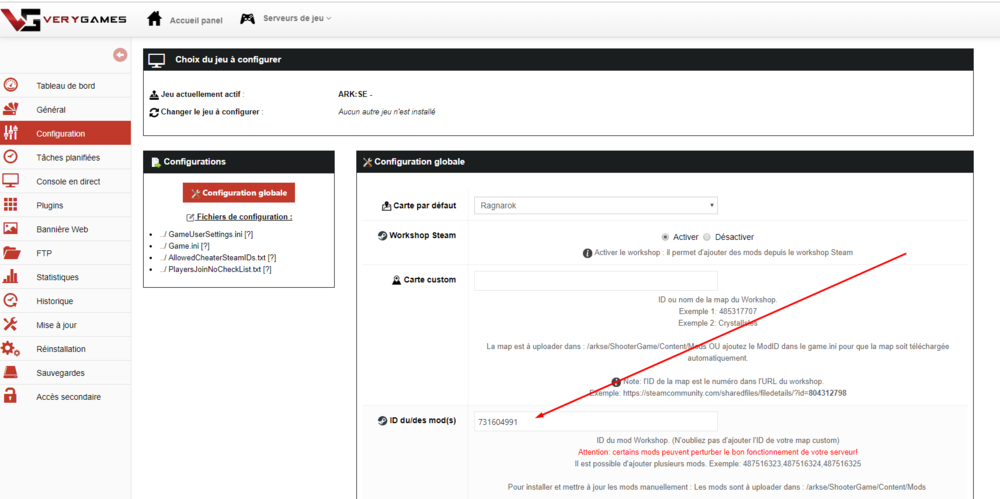Click the Tableau de bord gauge icon
1000x499 pixels.
[x=11, y=86]
